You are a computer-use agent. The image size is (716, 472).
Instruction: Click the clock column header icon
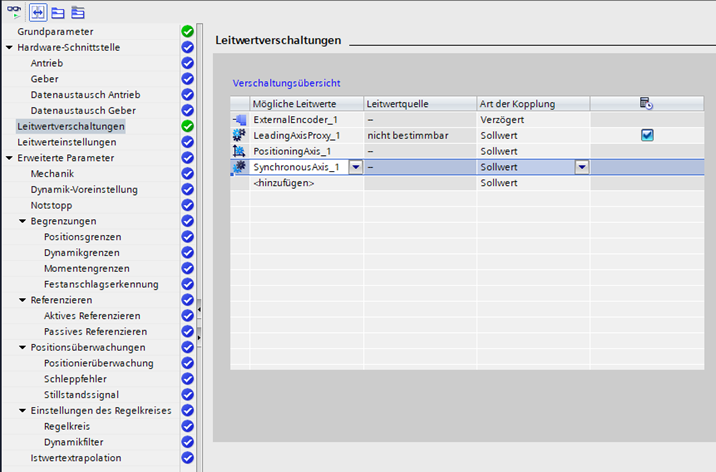[x=647, y=104]
